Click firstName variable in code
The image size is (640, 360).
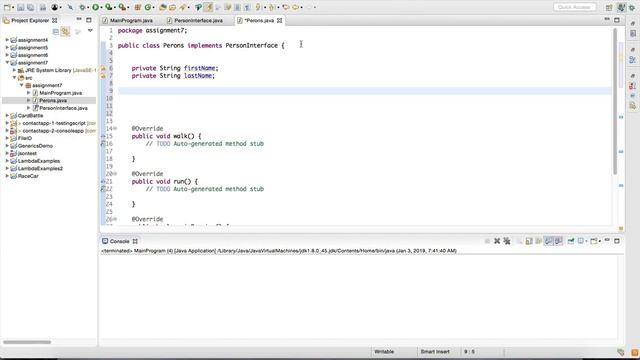coord(200,68)
